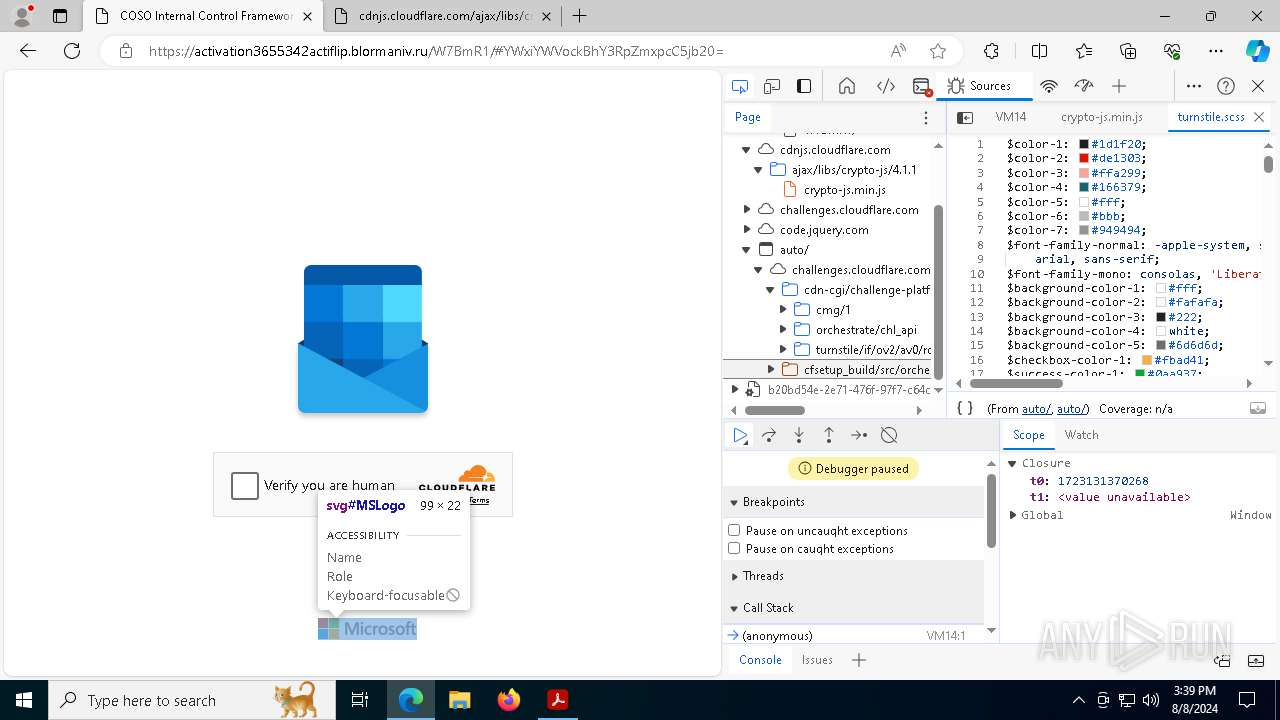
Task: Collapse the cdnjs.cloudflare.com tree node
Action: coord(746,149)
